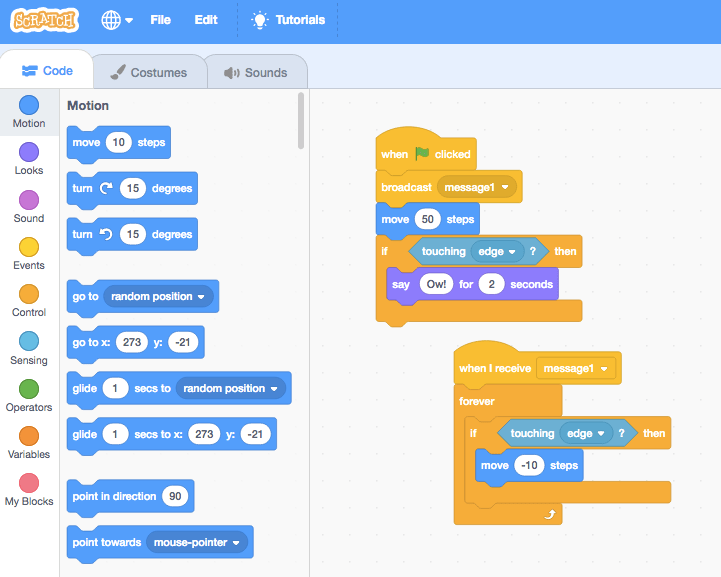
Task: Select the Sound category circle
Action: (x=29, y=200)
